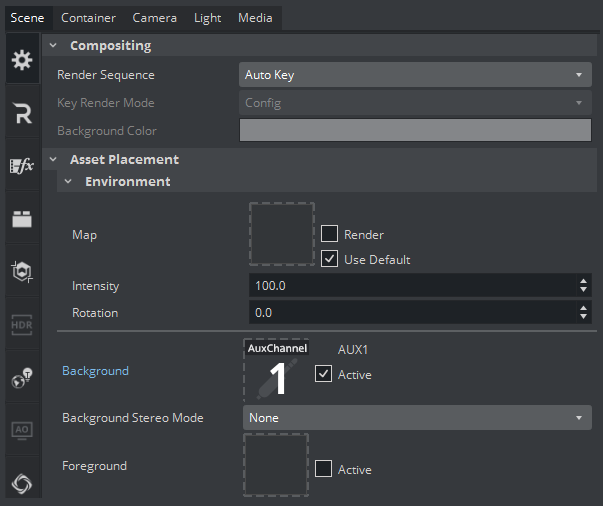Enable the Map Render checkbox
This screenshot has height=506, width=603.
coord(329,234)
